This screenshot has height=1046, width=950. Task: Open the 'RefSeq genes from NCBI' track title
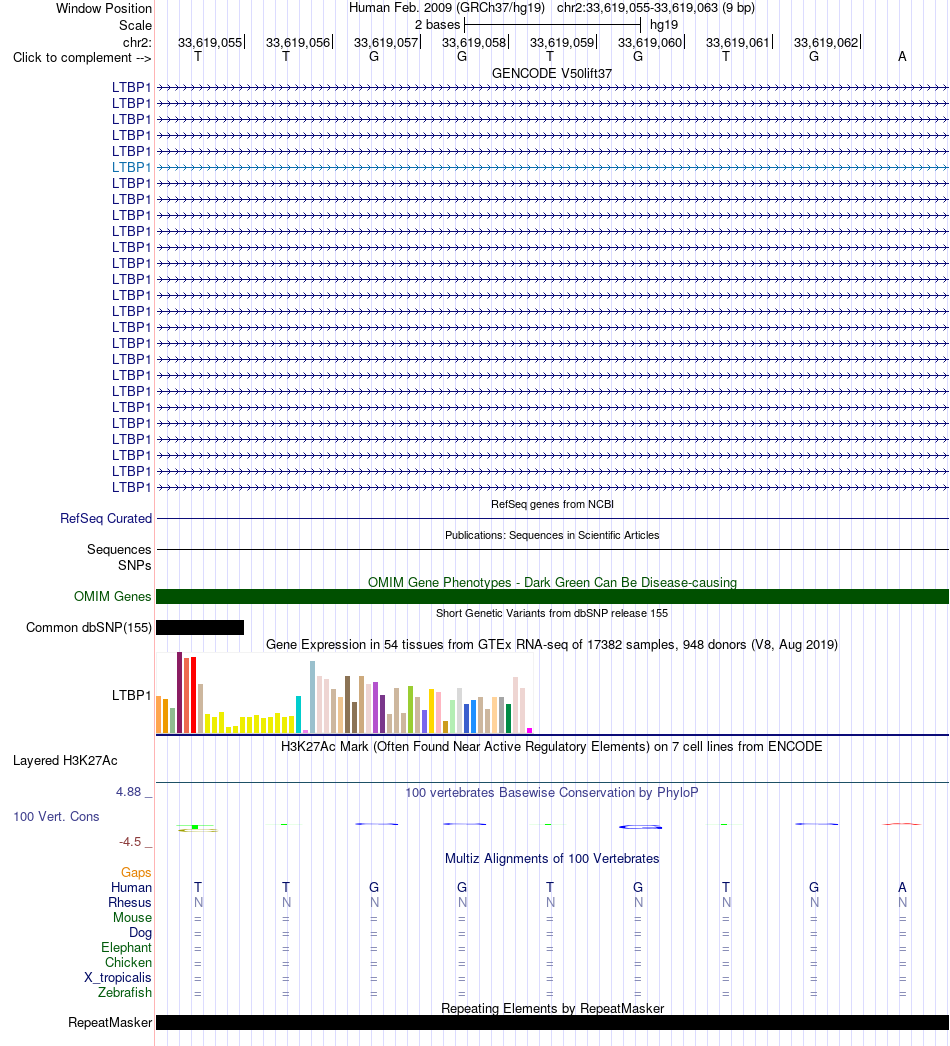point(552,504)
